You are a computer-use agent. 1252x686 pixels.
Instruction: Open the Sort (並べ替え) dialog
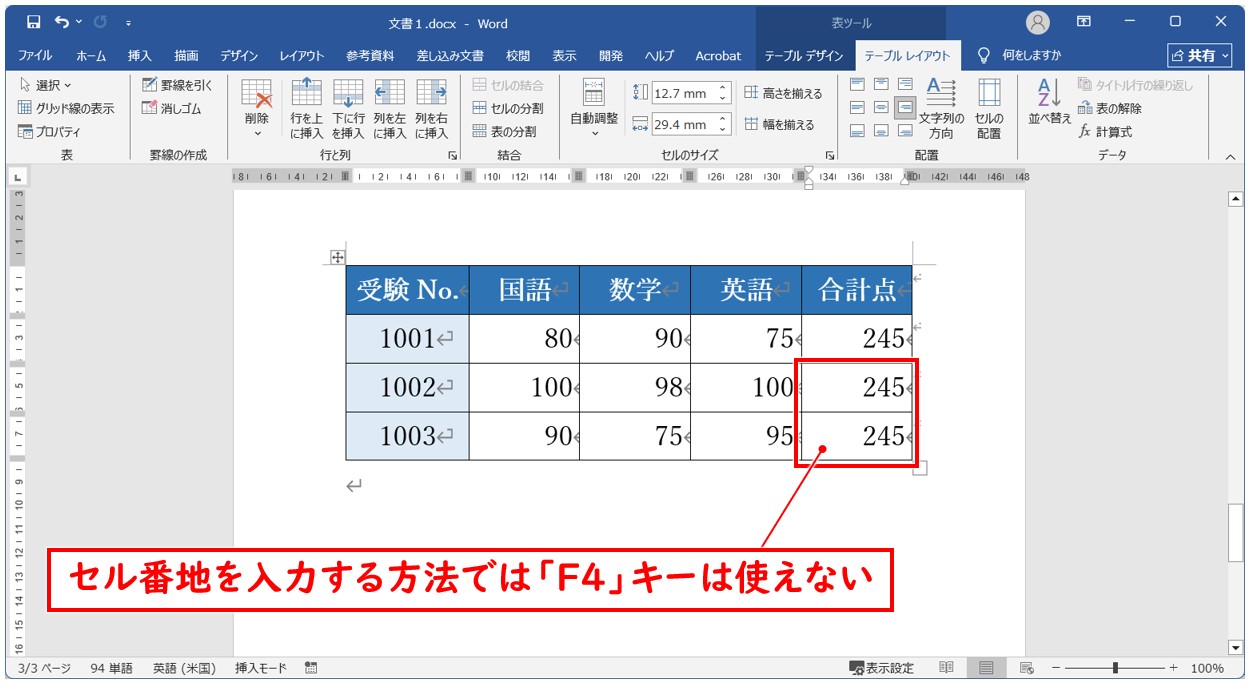1049,102
